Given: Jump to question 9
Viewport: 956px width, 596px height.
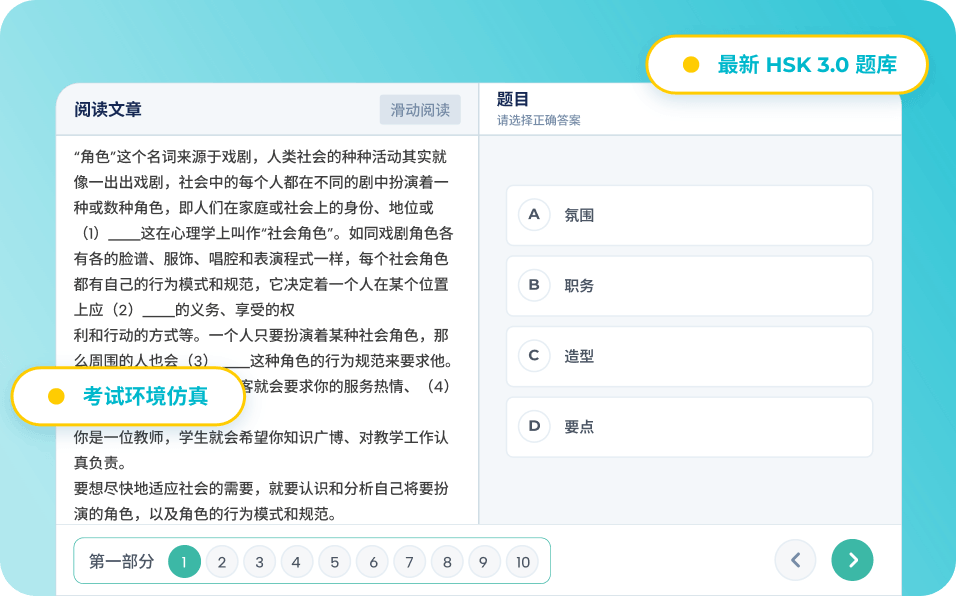Looking at the screenshot, I should coord(484,562).
